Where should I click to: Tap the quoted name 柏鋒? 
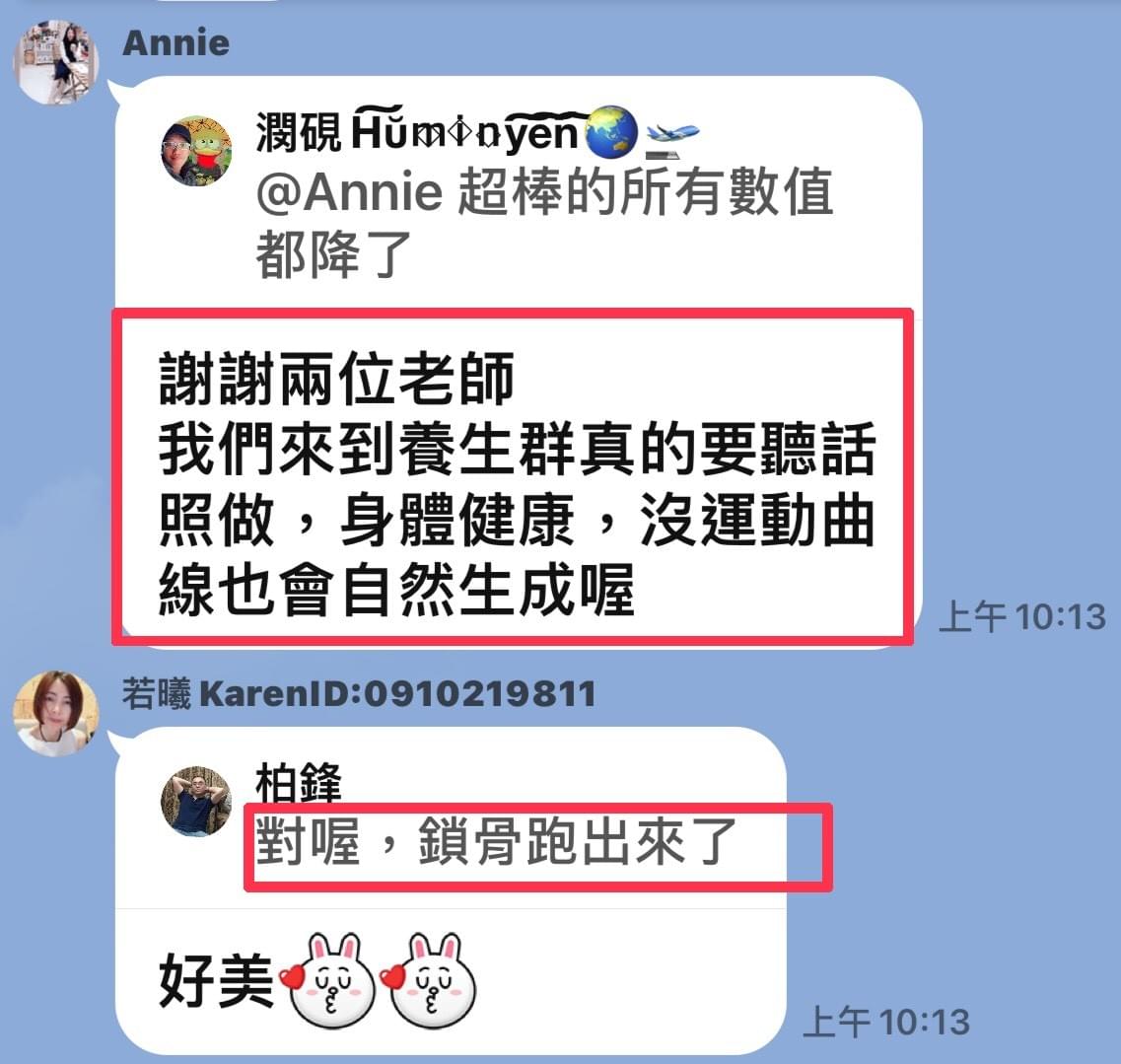299,782
